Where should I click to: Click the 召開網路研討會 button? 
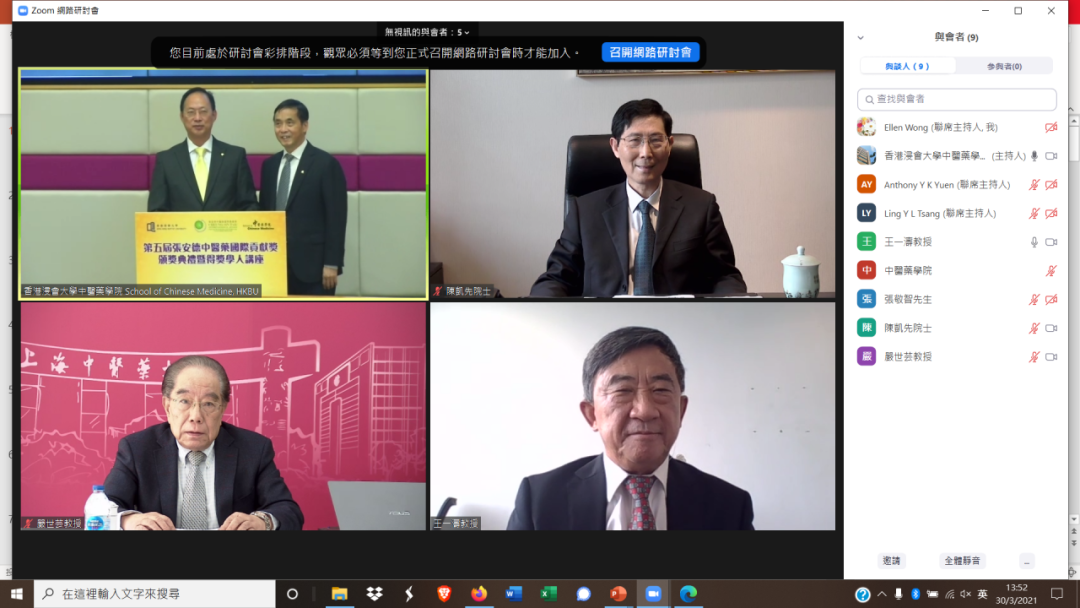(650, 52)
